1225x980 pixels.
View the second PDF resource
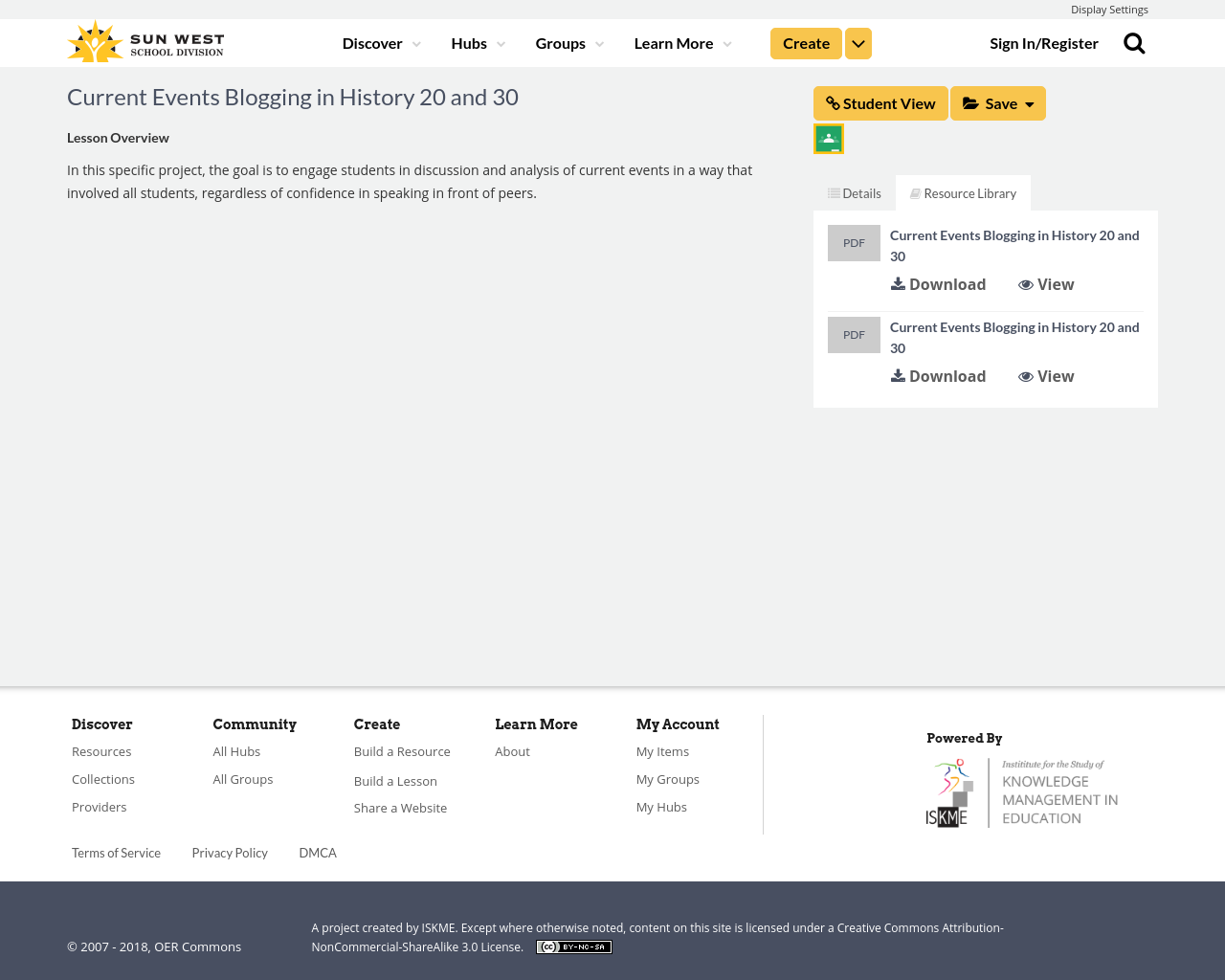[1046, 376]
